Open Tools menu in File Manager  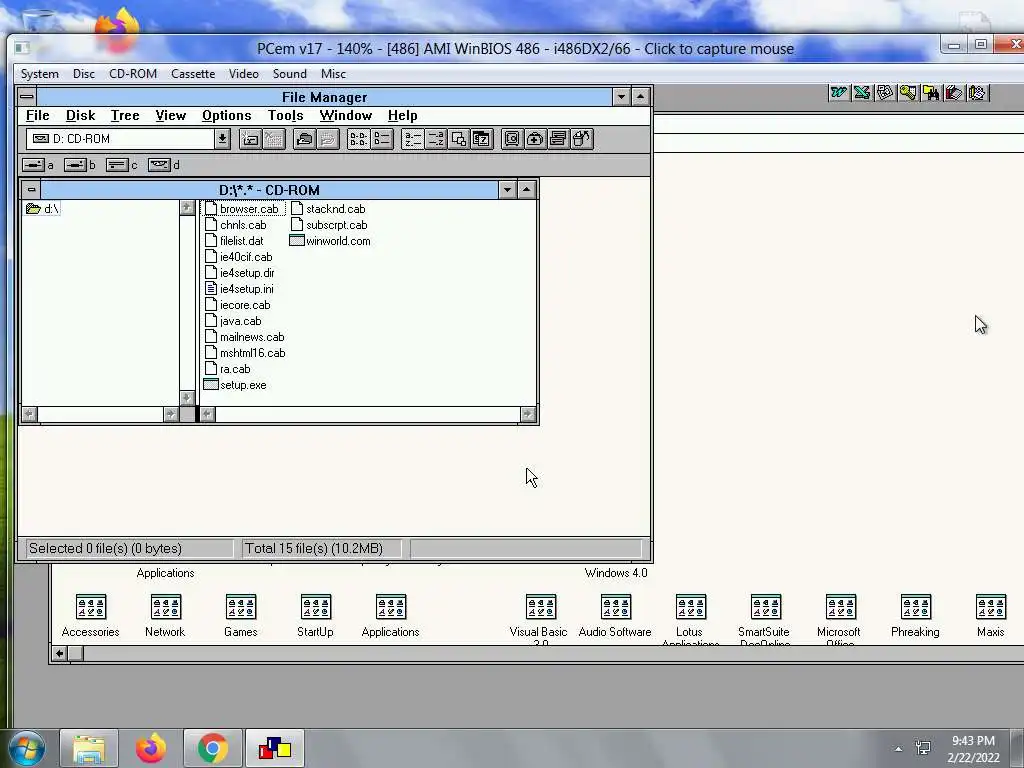(x=285, y=116)
